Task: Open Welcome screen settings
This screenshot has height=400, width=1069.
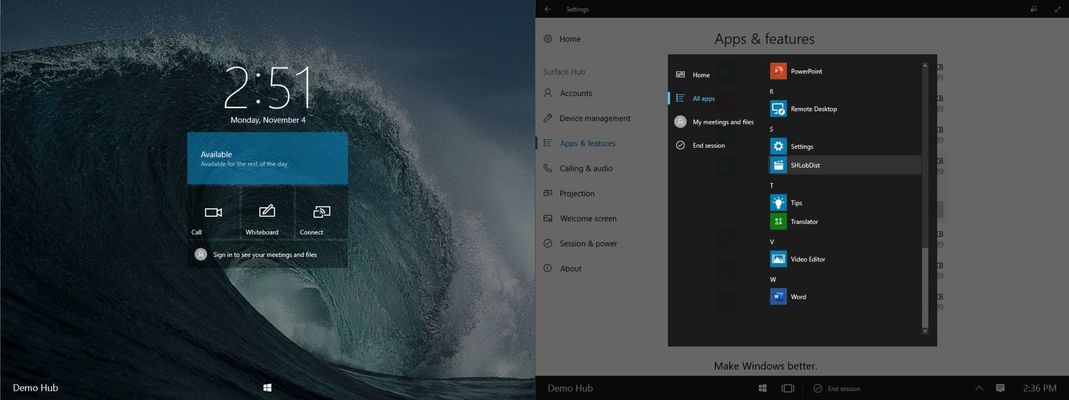Action: tap(580, 219)
